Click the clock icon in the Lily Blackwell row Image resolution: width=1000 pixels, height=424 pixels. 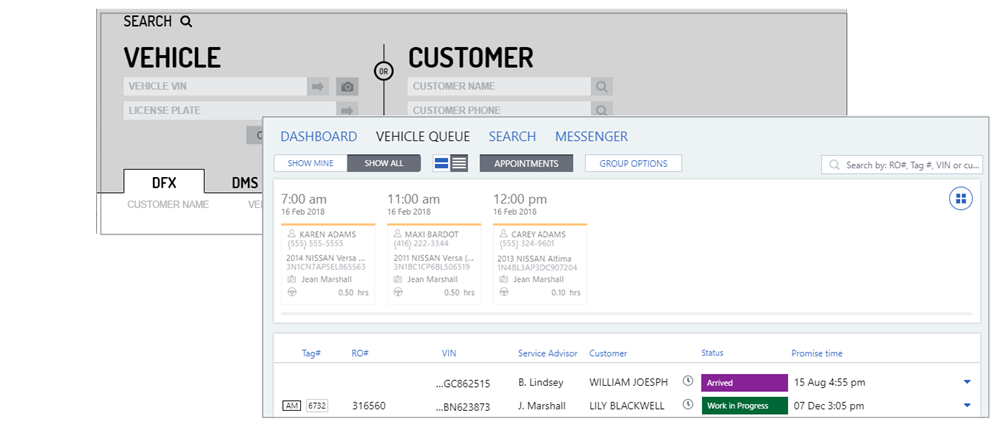coord(688,405)
